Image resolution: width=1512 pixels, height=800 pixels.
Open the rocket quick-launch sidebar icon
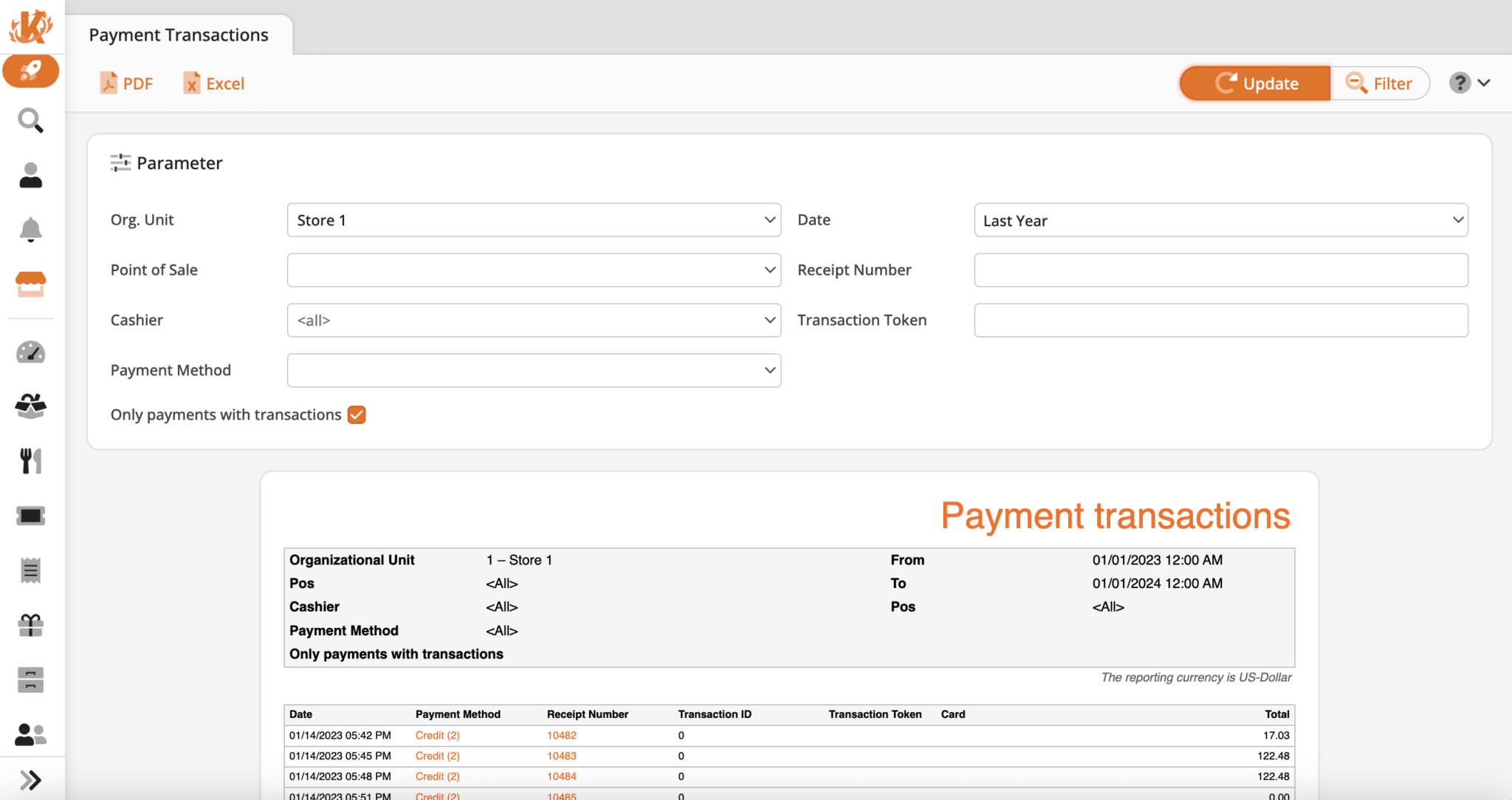pos(31,71)
